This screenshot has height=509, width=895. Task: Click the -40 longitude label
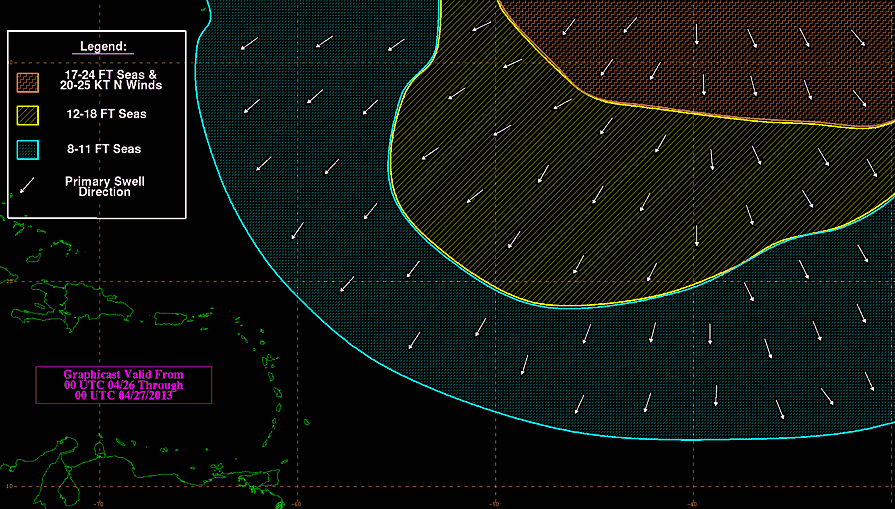pos(692,504)
